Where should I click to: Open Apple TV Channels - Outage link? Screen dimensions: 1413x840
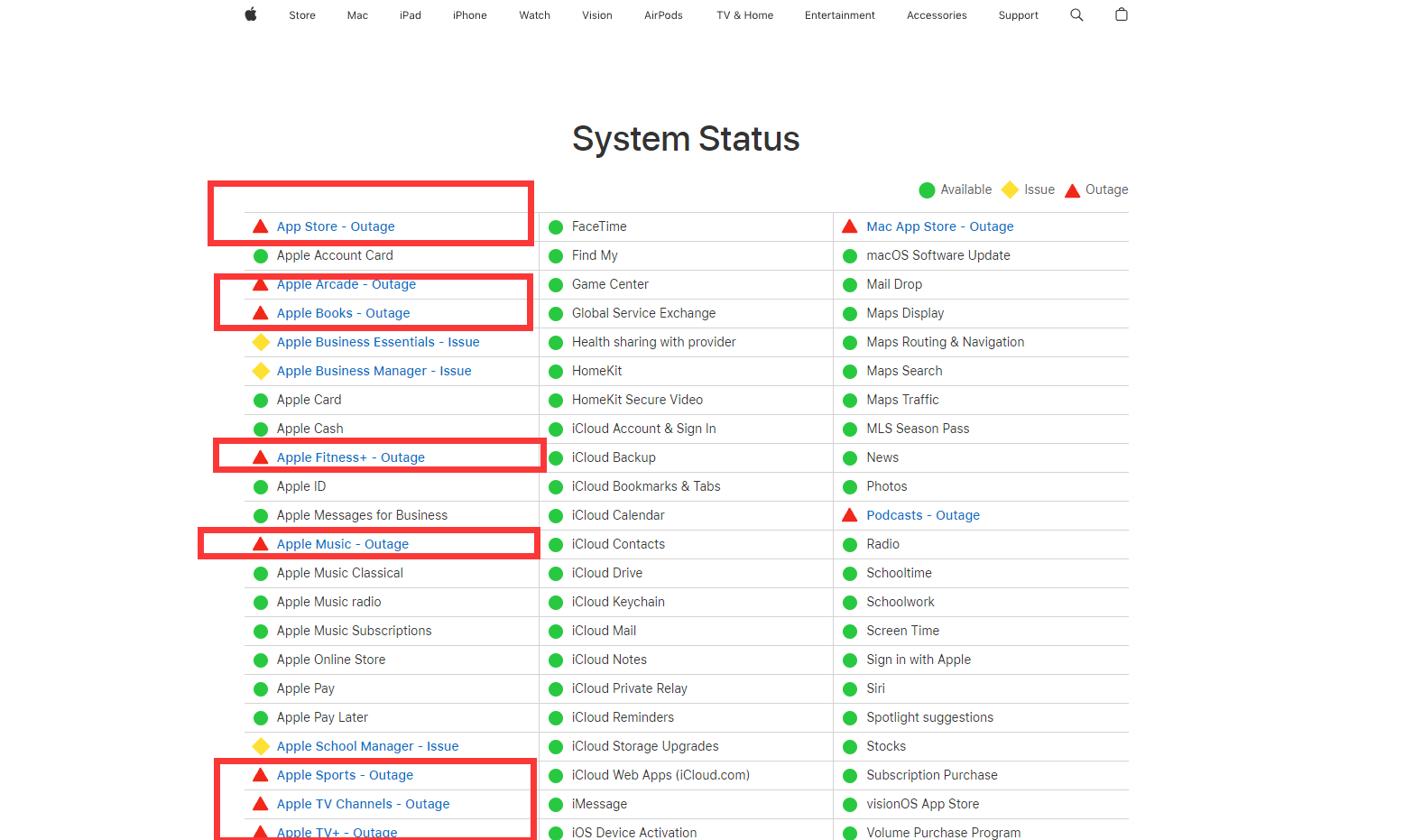[364, 804]
